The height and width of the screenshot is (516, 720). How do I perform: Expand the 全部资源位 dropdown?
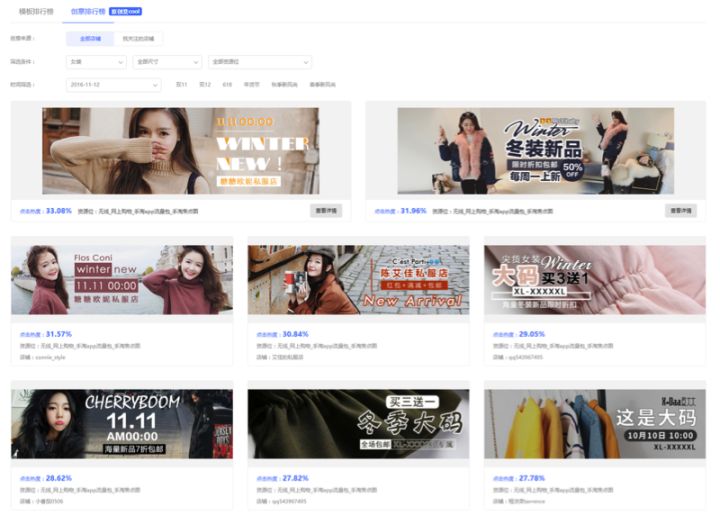point(260,62)
